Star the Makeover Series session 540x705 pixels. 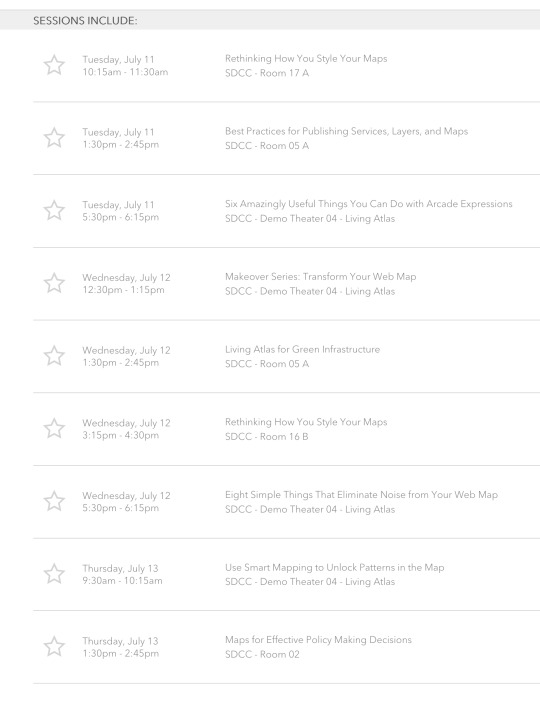[54, 283]
